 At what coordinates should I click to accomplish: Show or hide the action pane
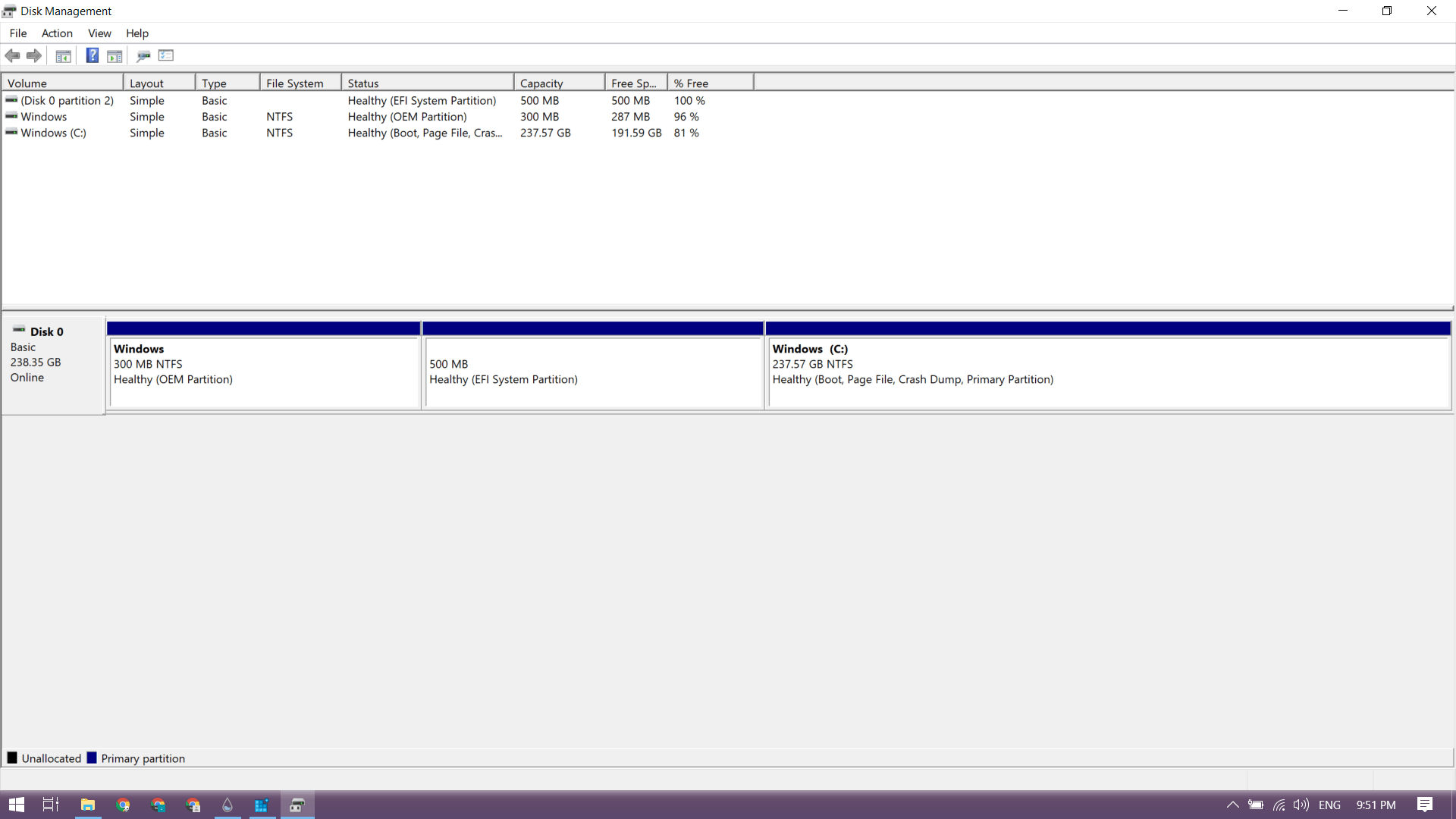[x=115, y=55]
